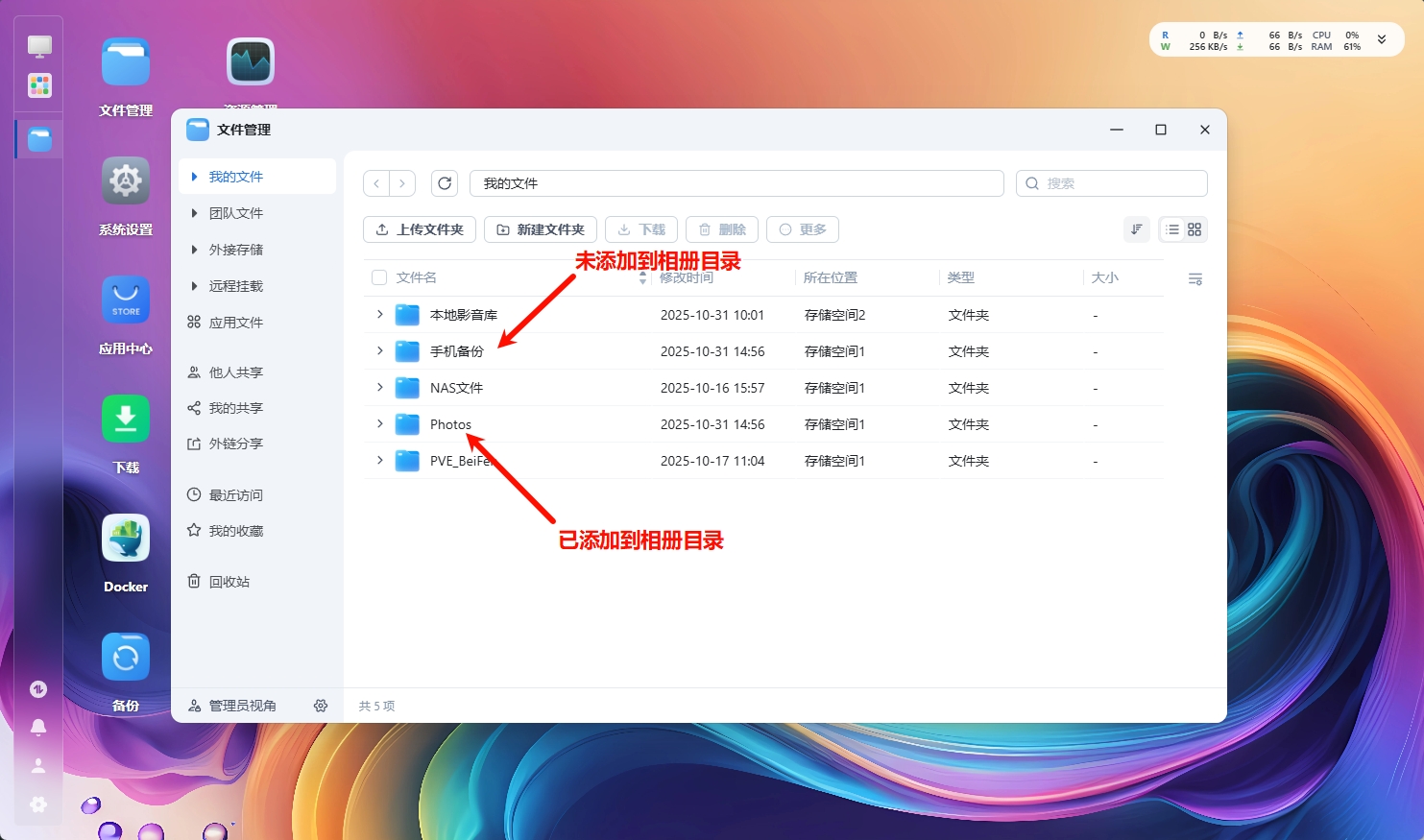Expand the system monitor widget chevron

coord(1382,40)
